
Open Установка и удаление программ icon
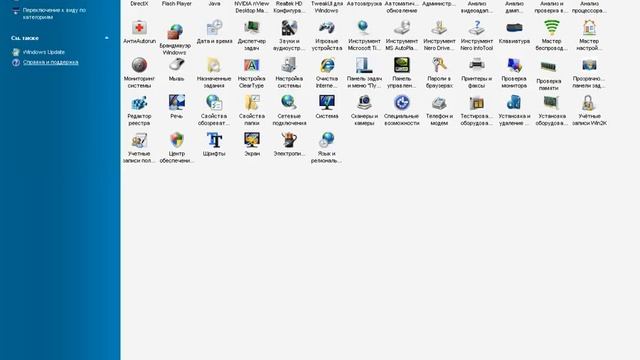tap(514, 103)
